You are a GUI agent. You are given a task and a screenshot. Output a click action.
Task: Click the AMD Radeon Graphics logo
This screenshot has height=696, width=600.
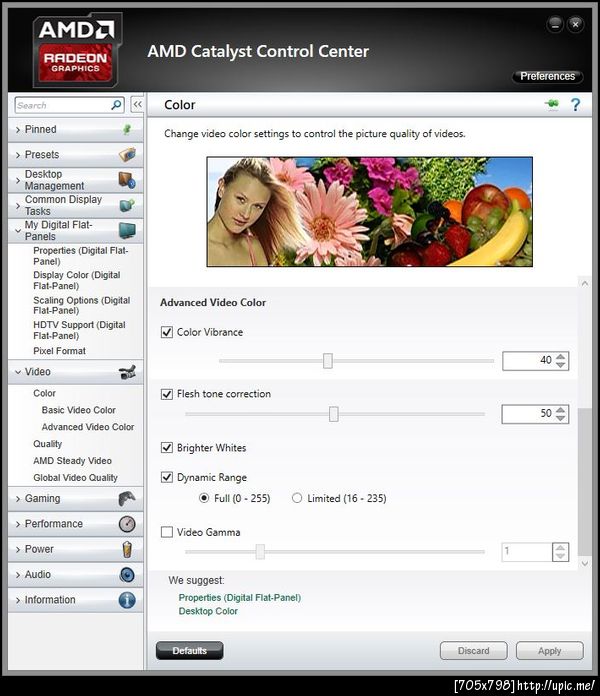click(77, 49)
